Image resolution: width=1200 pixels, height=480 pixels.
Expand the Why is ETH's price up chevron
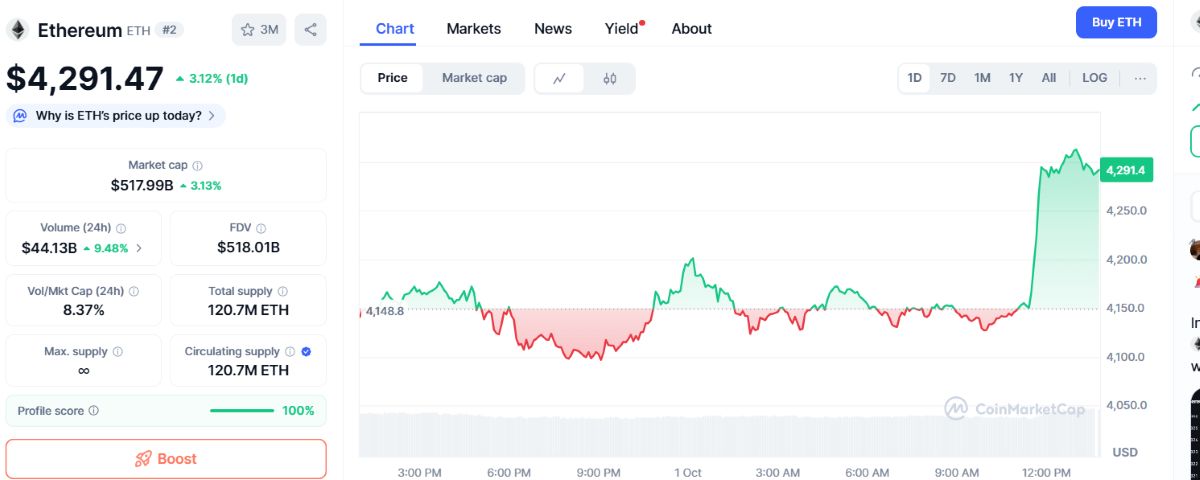point(211,116)
